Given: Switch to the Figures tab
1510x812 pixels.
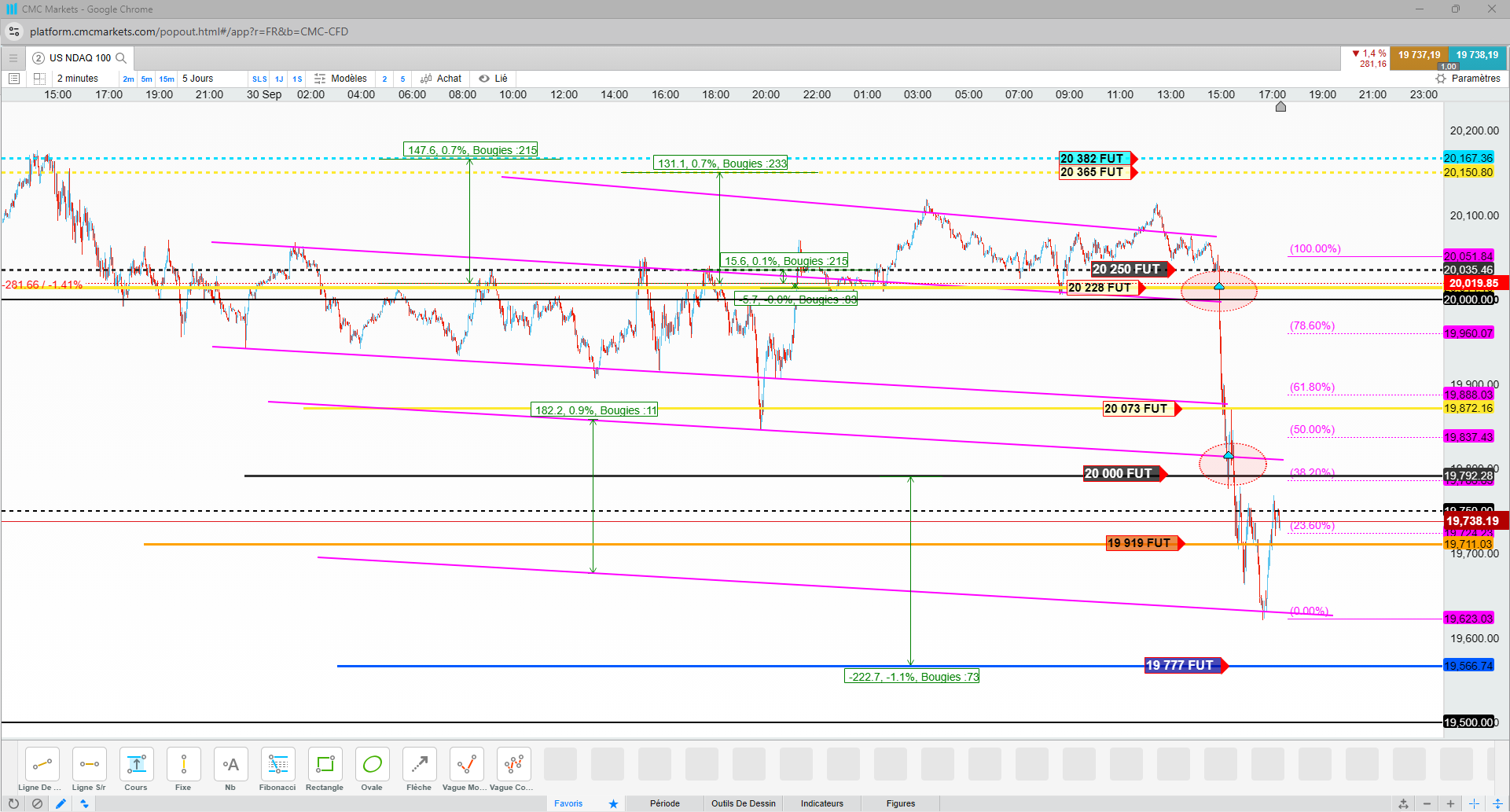Looking at the screenshot, I should pyautogui.click(x=901, y=803).
